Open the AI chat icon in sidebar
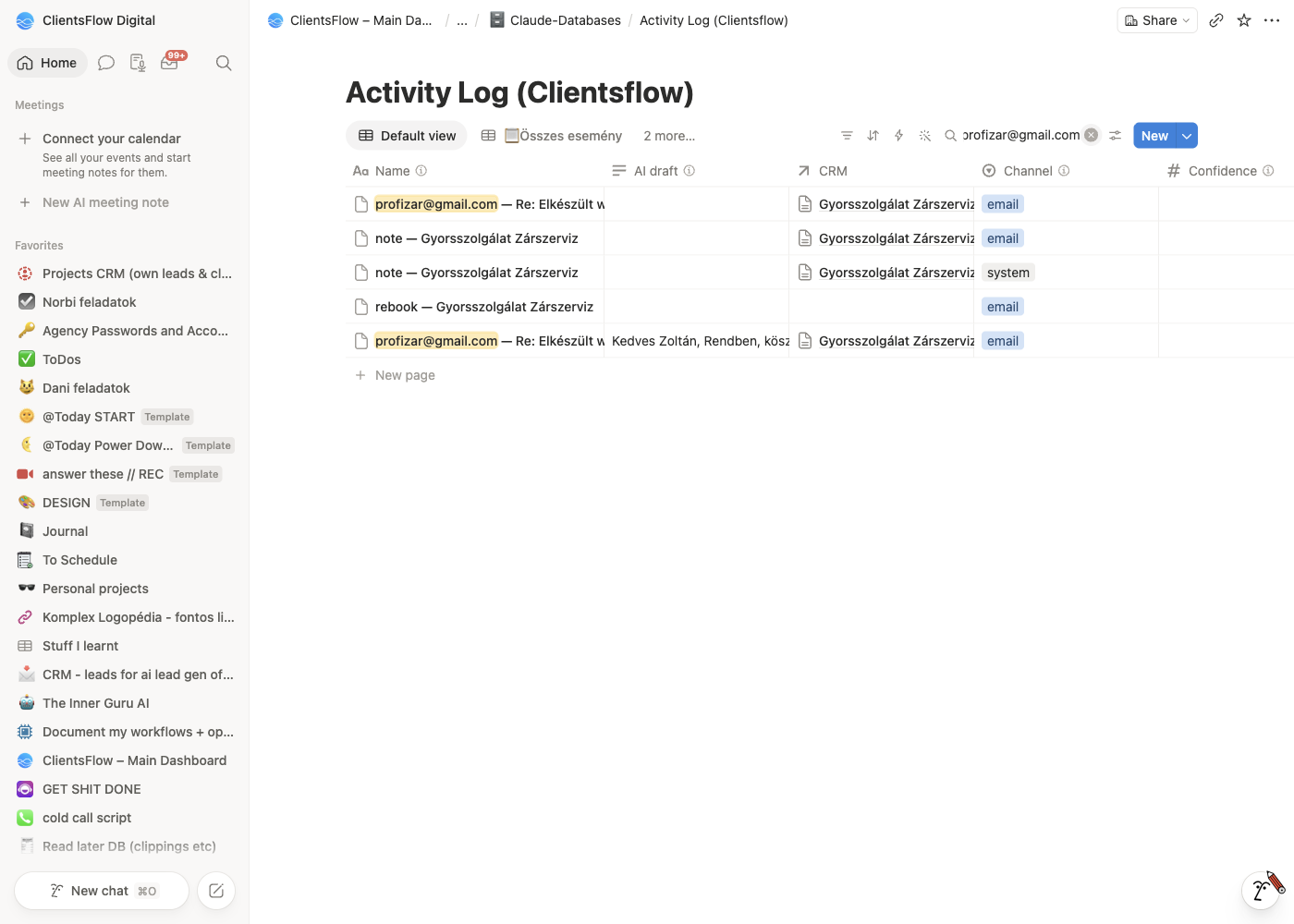Screen dimensions: 1294x924 pyautogui.click(x=106, y=63)
